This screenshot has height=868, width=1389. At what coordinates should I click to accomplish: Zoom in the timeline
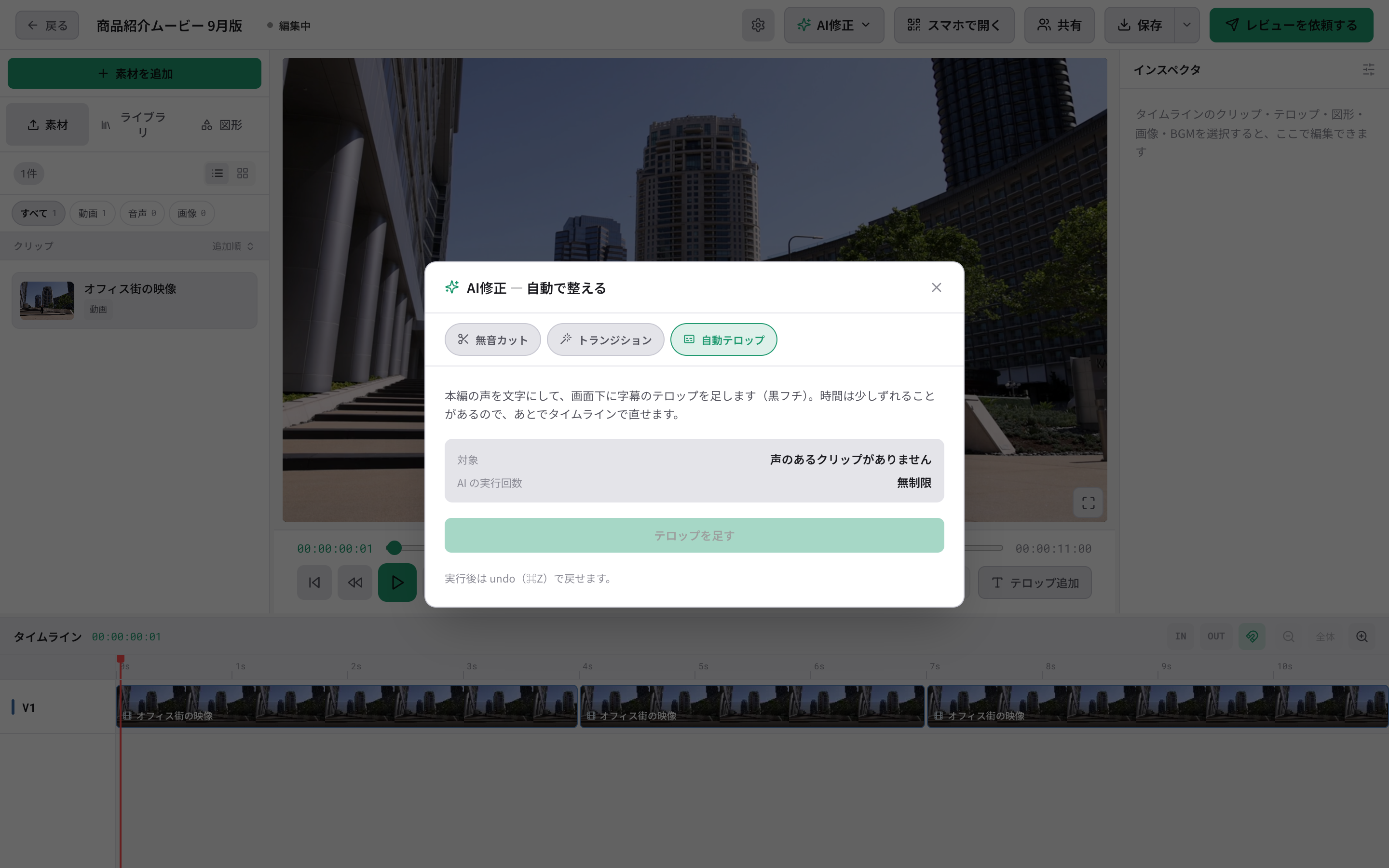[1362, 637]
